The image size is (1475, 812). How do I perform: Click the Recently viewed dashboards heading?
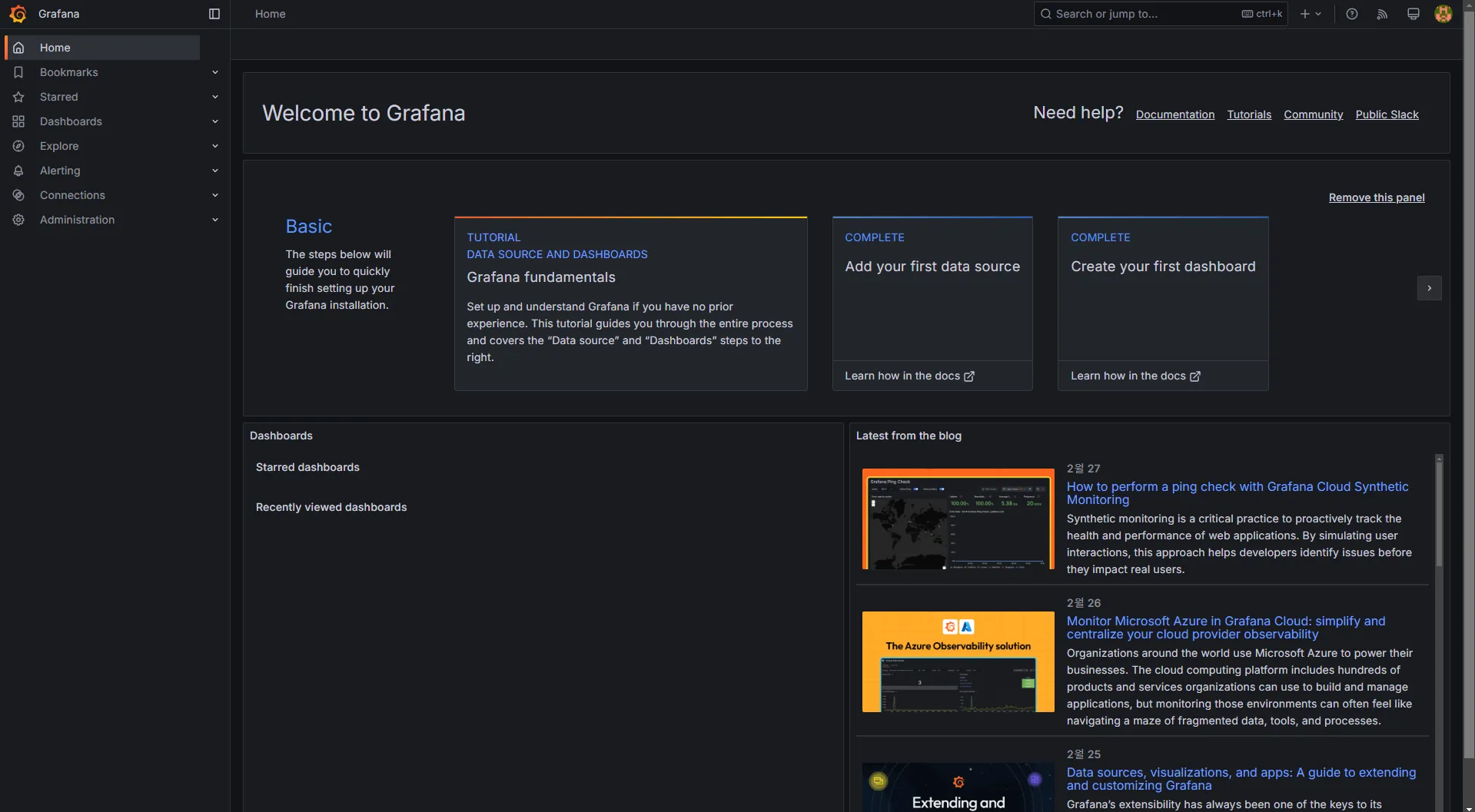(x=331, y=507)
